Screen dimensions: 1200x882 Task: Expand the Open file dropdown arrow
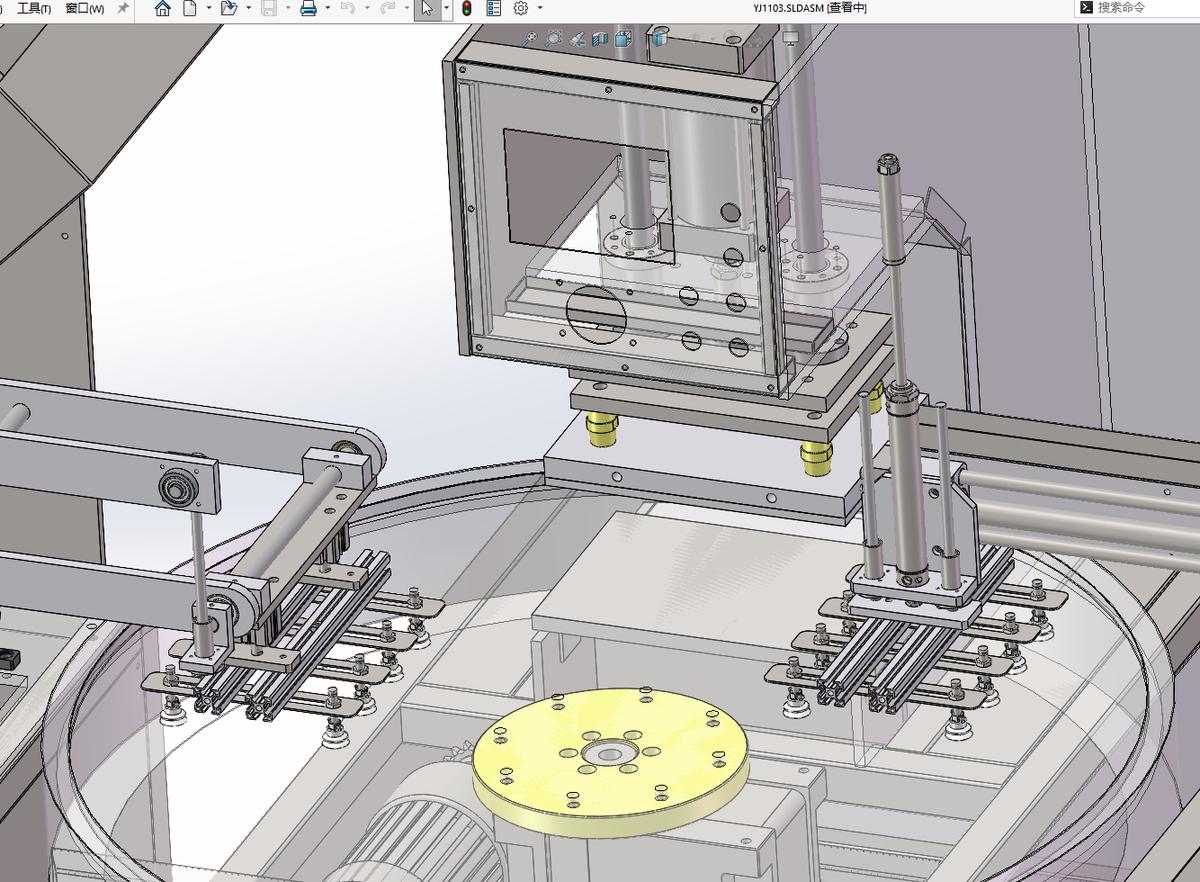pyautogui.click(x=248, y=8)
